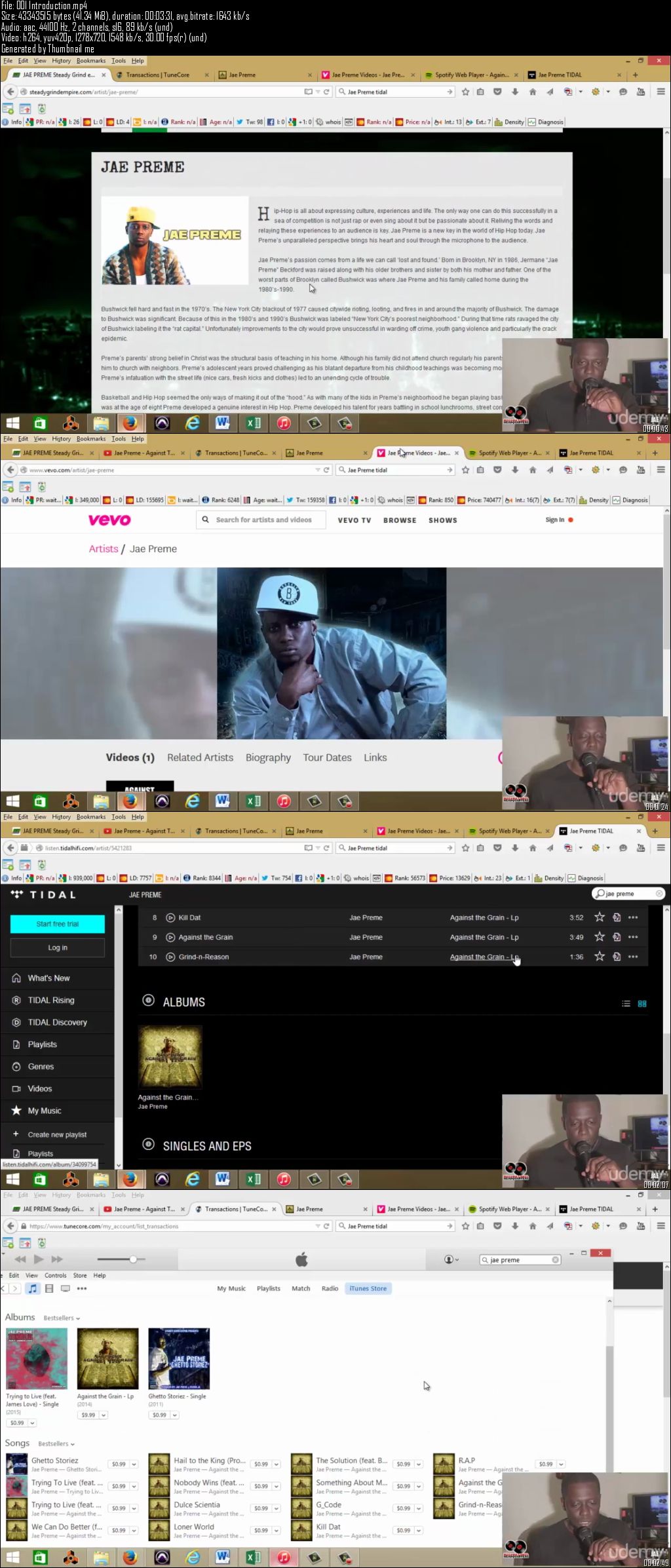Open Tour Dates on the Vevo artist page

[x=327, y=757]
